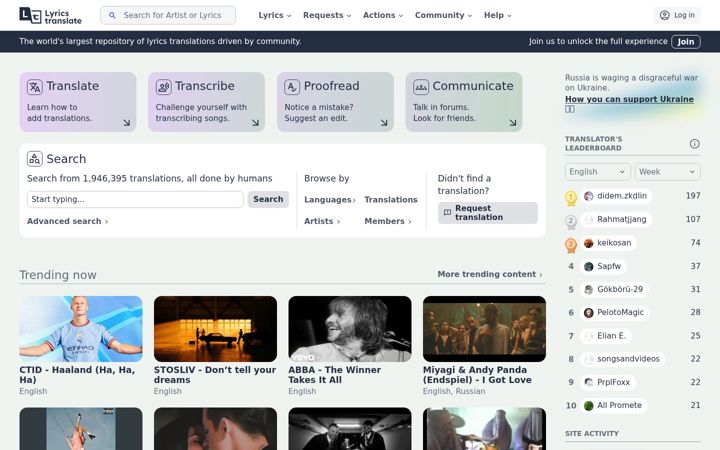The height and width of the screenshot is (450, 720).
Task: Click the arrow on the Proofread card
Action: point(384,123)
